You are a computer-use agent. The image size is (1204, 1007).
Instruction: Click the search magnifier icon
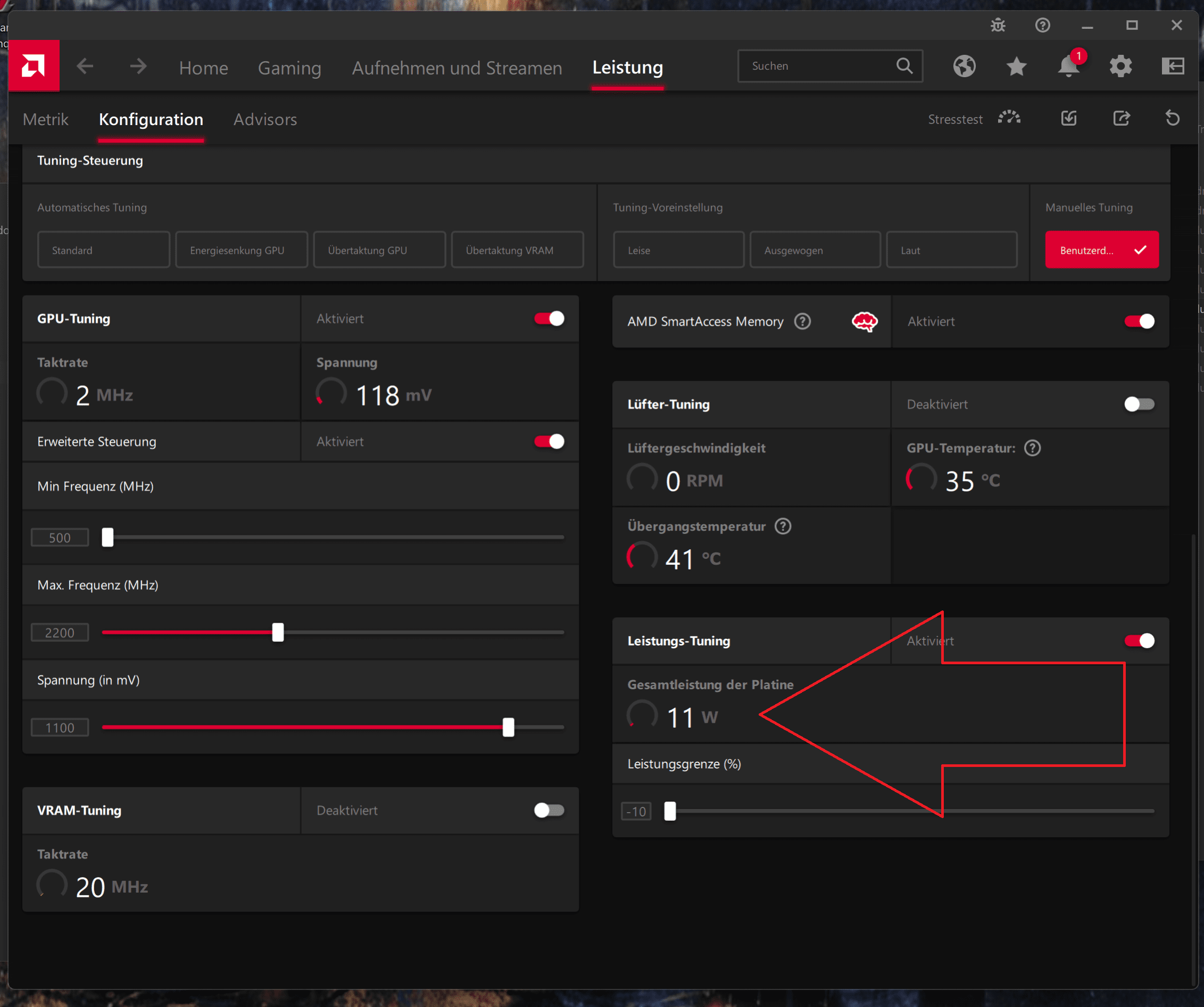tap(904, 66)
